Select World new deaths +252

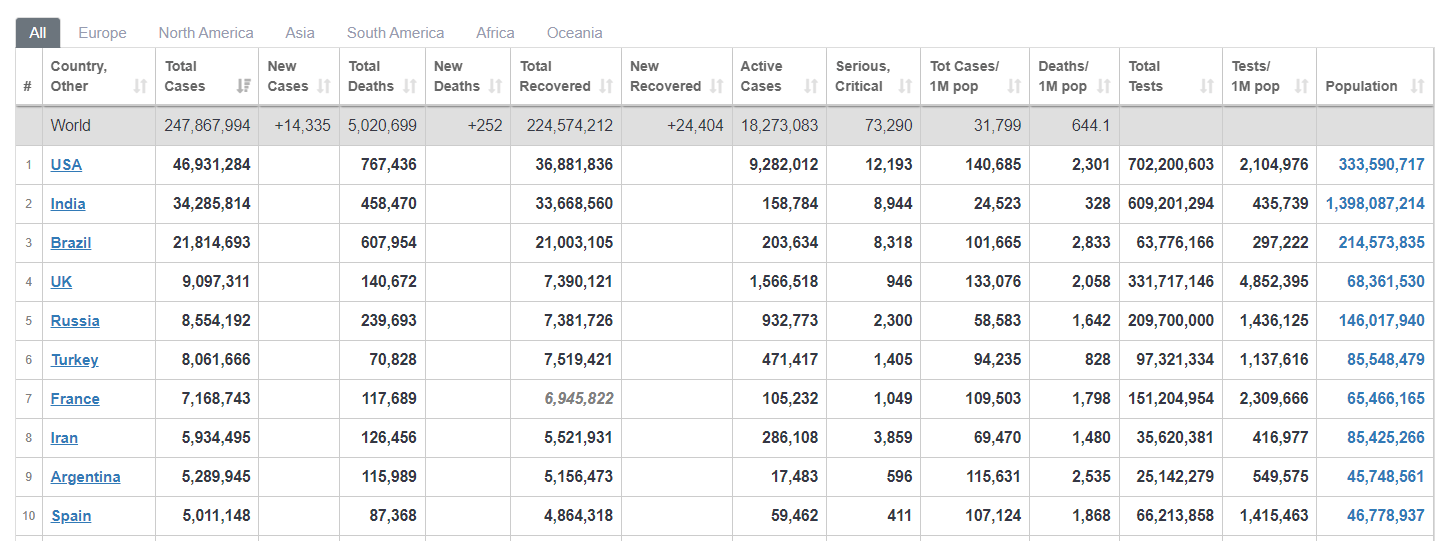485,126
